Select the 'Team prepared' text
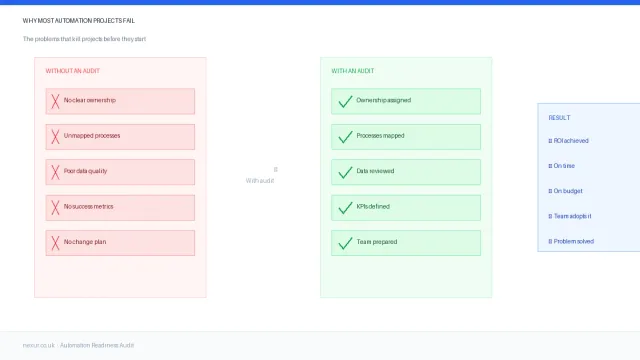This screenshot has width=640, height=360. point(377,242)
